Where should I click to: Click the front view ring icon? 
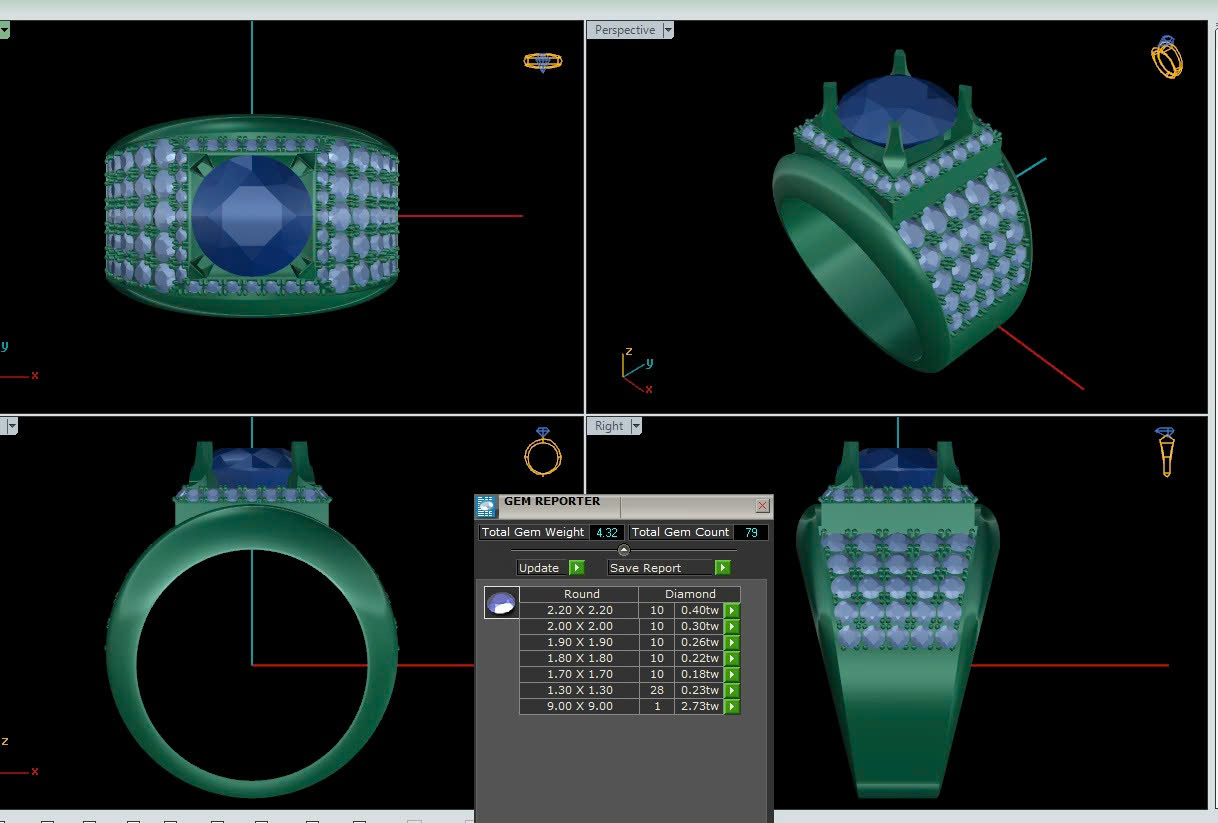[543, 452]
